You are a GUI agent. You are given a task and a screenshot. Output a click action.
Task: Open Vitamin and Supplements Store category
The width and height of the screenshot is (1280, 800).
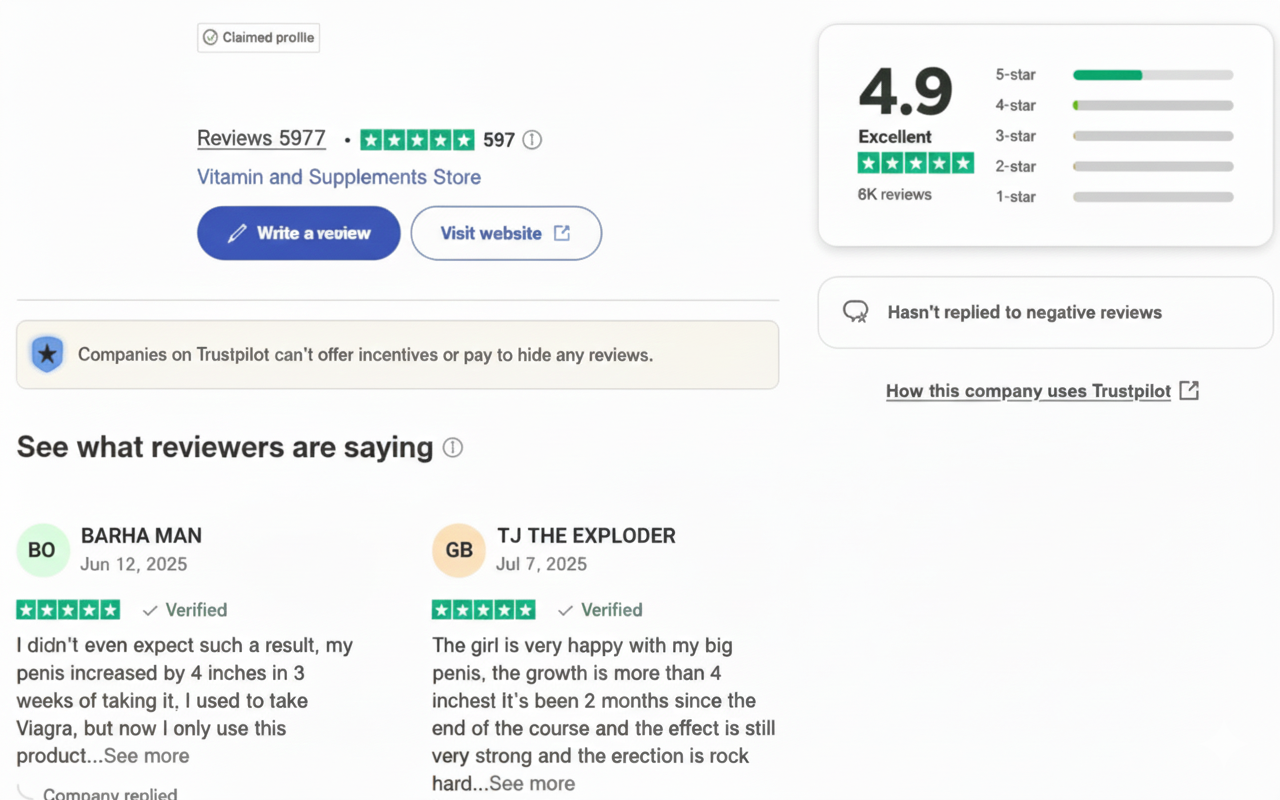click(339, 177)
